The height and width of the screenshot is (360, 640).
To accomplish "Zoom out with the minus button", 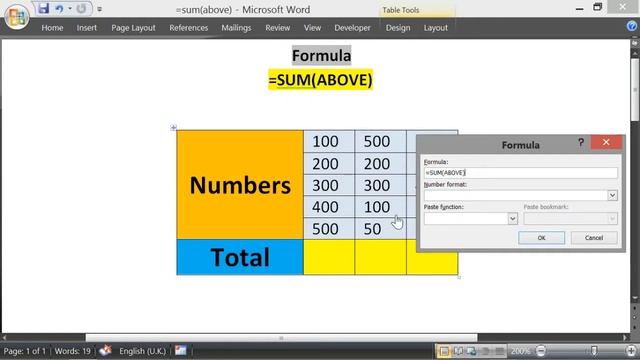I will pos(541,351).
